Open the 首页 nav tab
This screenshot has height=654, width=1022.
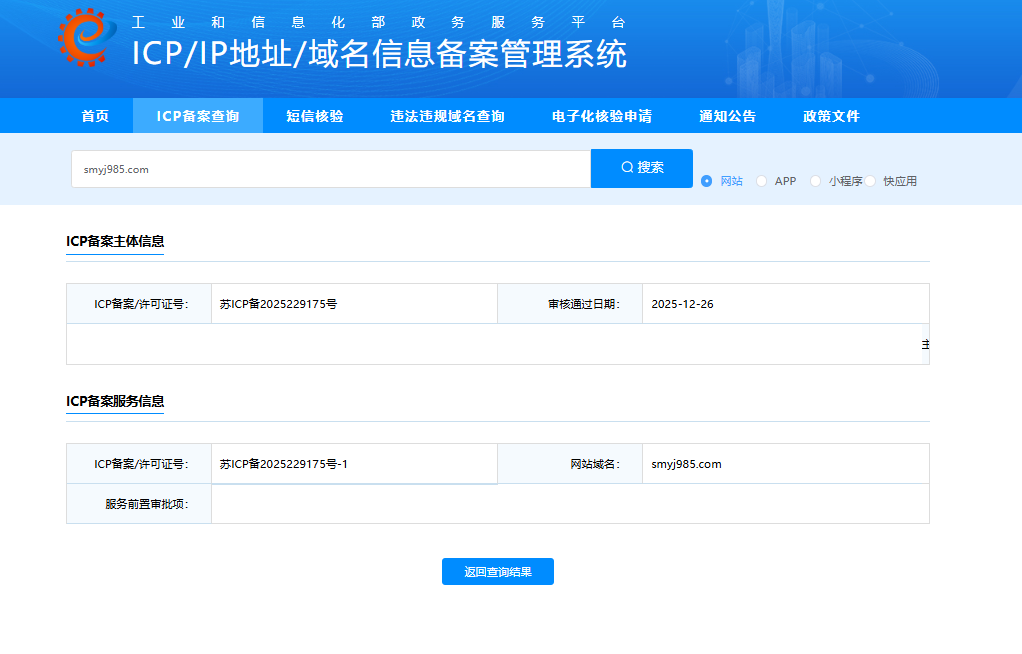(x=95, y=116)
